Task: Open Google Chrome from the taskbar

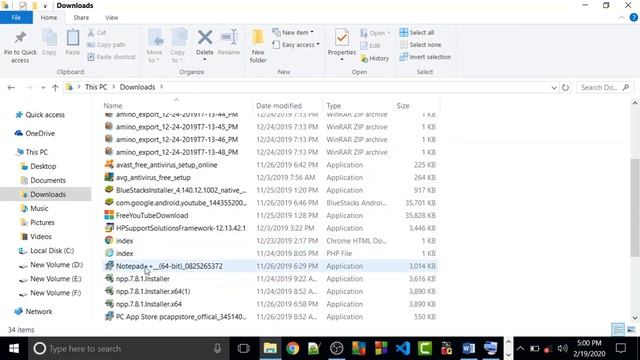Action: click(292, 349)
